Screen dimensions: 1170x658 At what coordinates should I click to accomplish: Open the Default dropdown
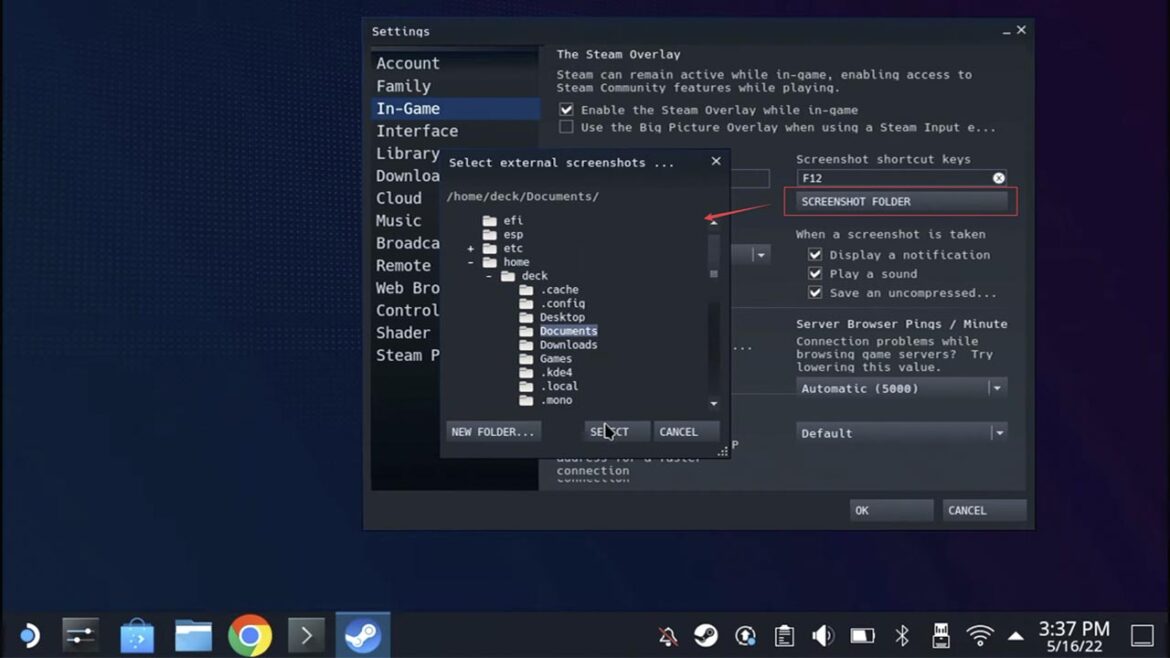pyautogui.click(x=901, y=433)
